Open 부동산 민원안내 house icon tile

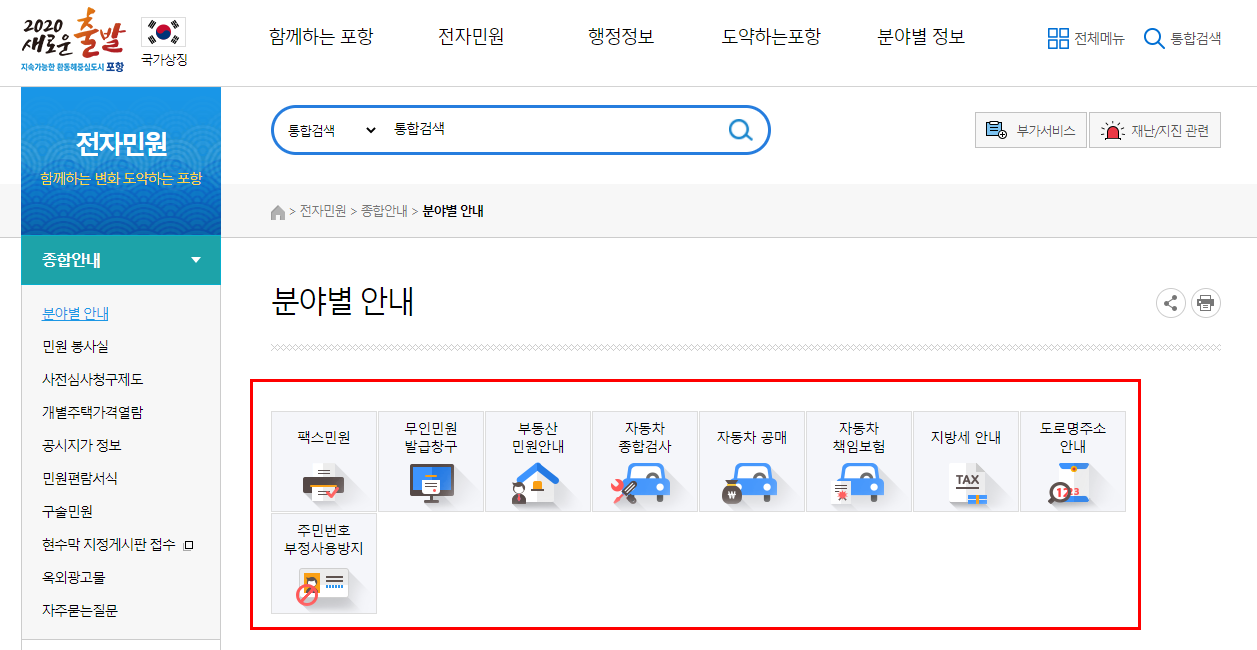(x=538, y=462)
